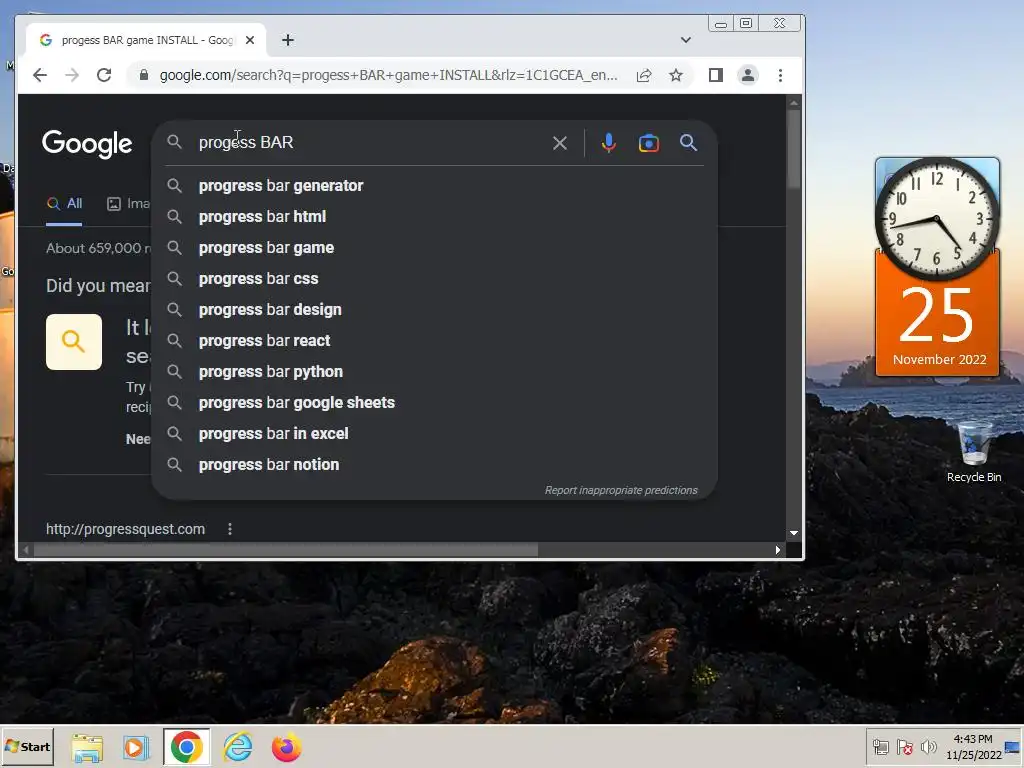1024x768 pixels.
Task: Click into the search text field
Action: coord(372,142)
